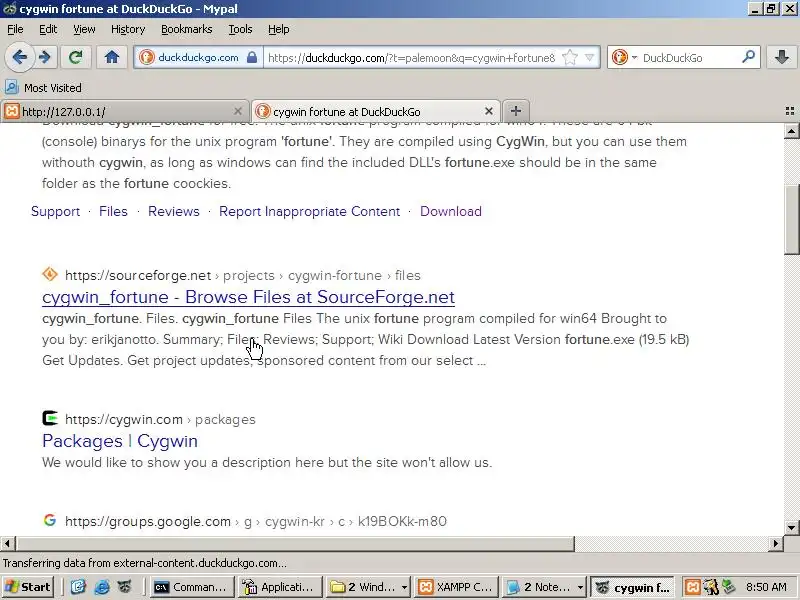Open the History menu
Viewport: 800px width, 600px height.
[x=128, y=29]
